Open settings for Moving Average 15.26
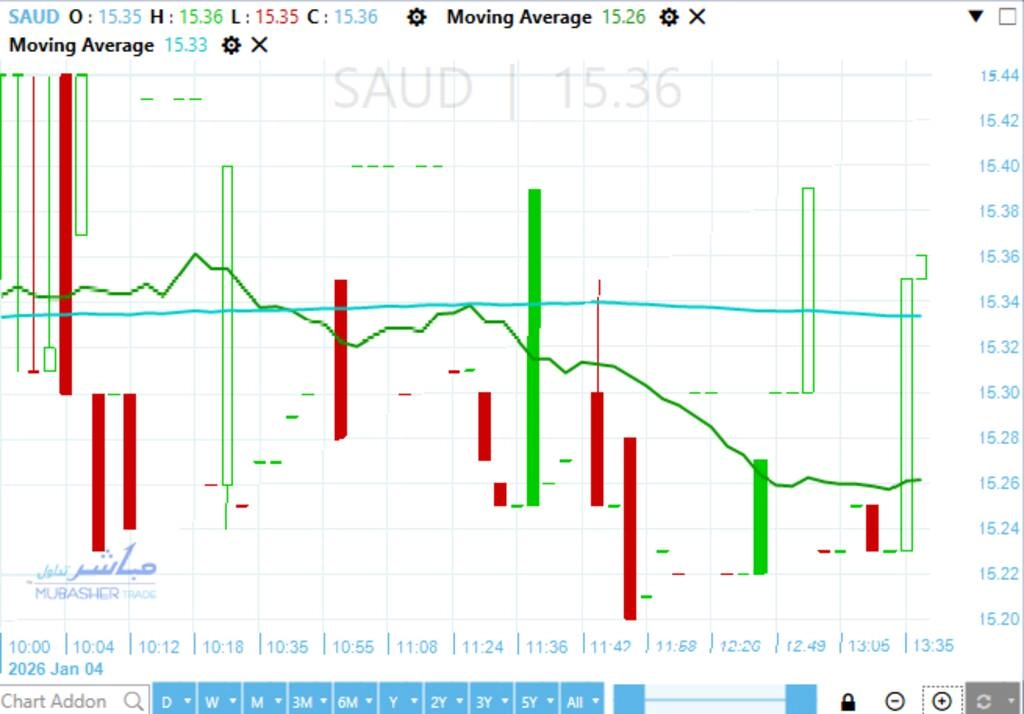 point(669,18)
